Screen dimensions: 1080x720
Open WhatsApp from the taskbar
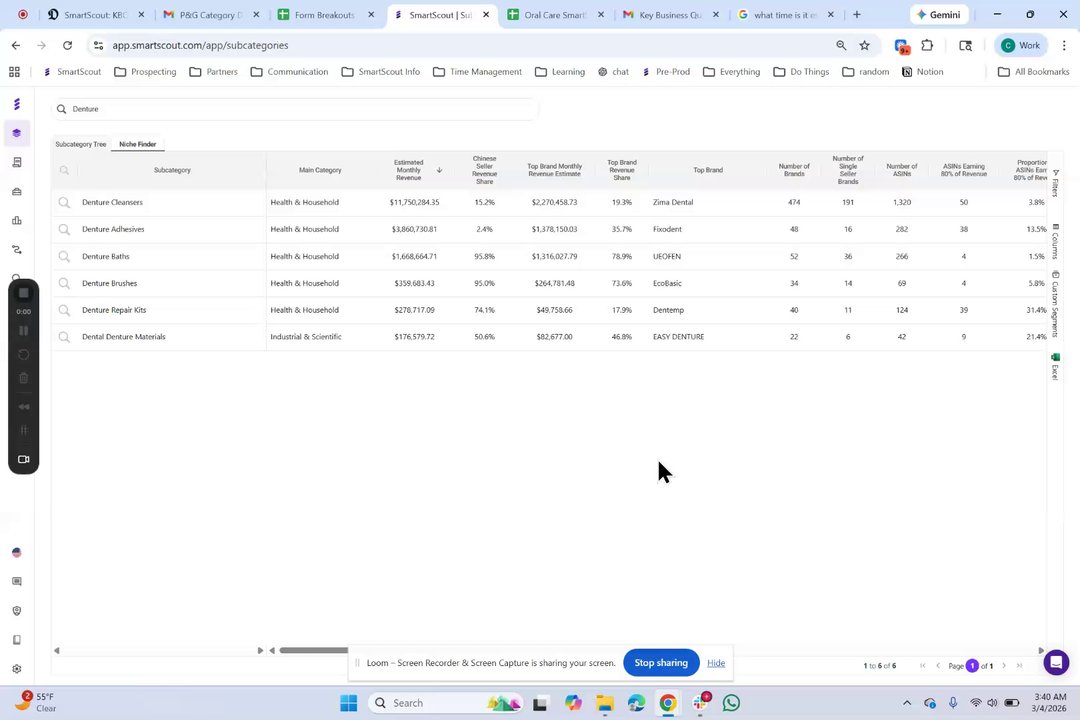[x=731, y=703]
